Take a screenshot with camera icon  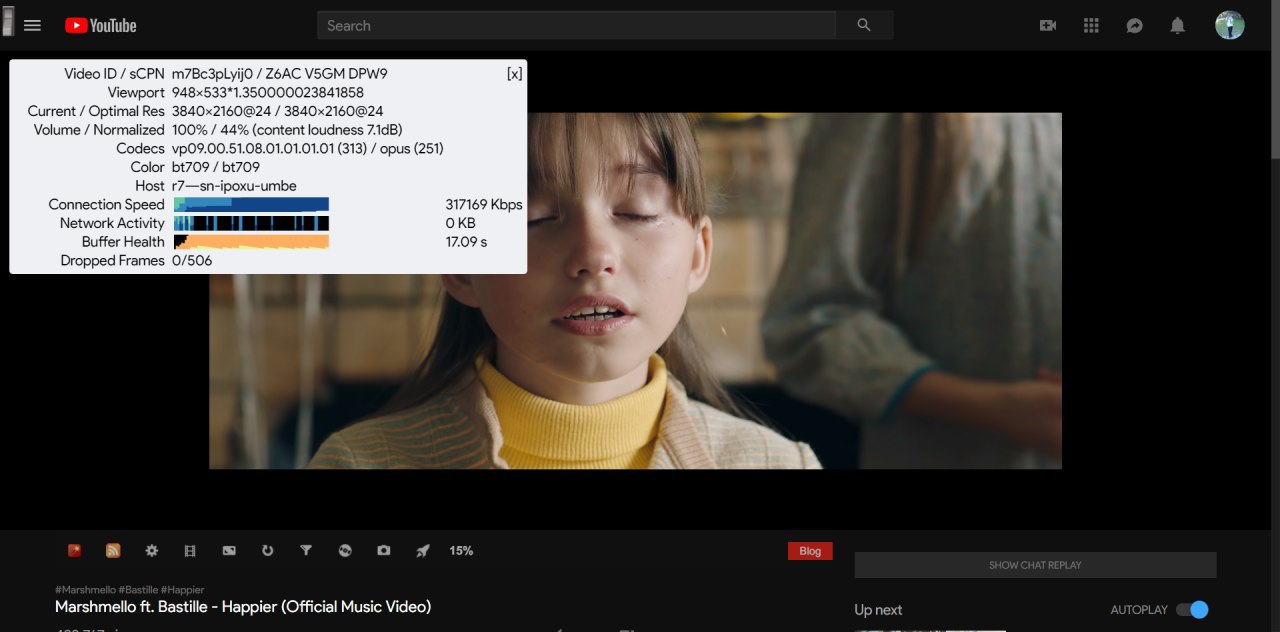[384, 551]
